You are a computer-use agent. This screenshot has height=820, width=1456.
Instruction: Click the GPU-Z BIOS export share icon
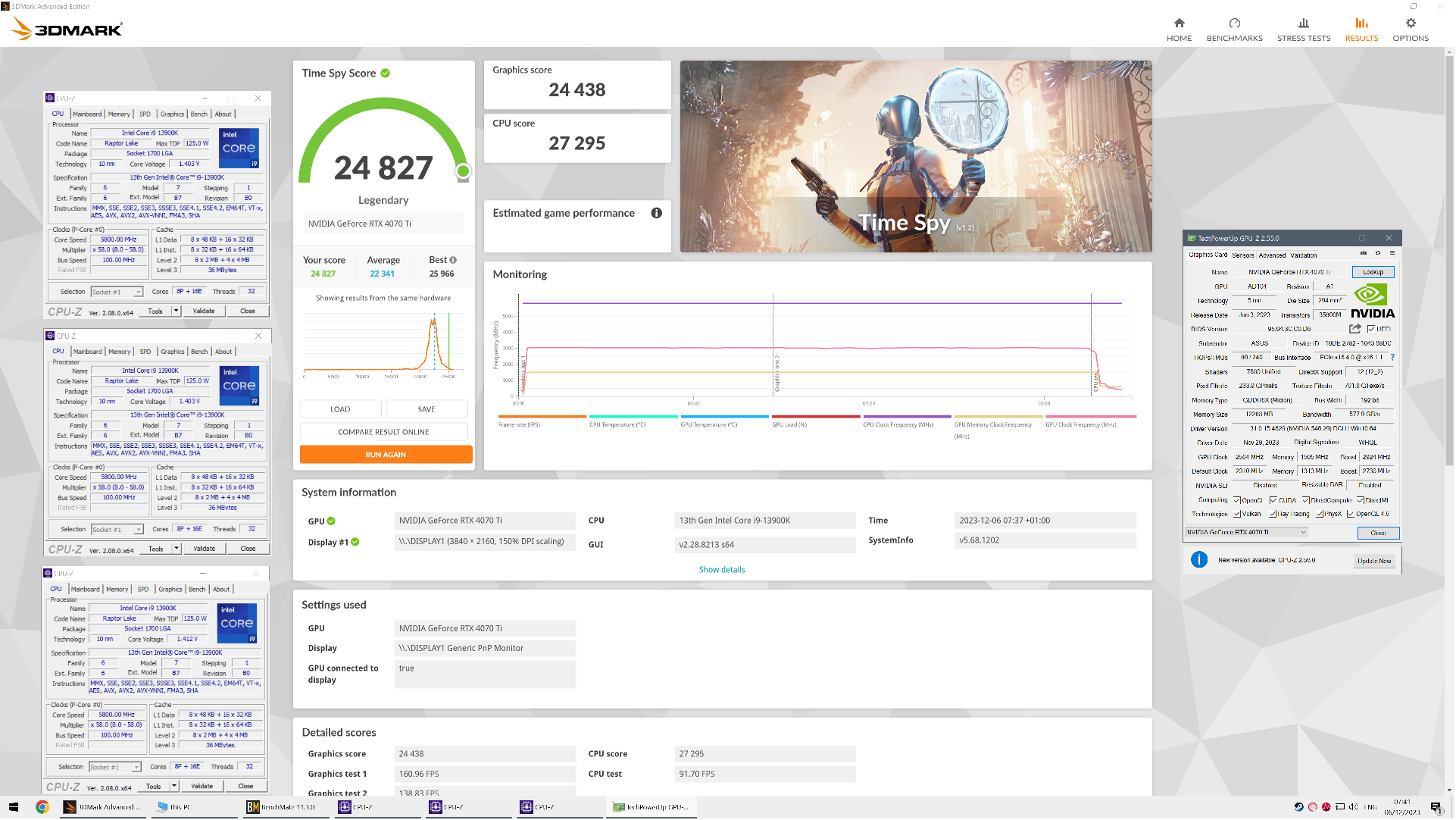[1356, 329]
